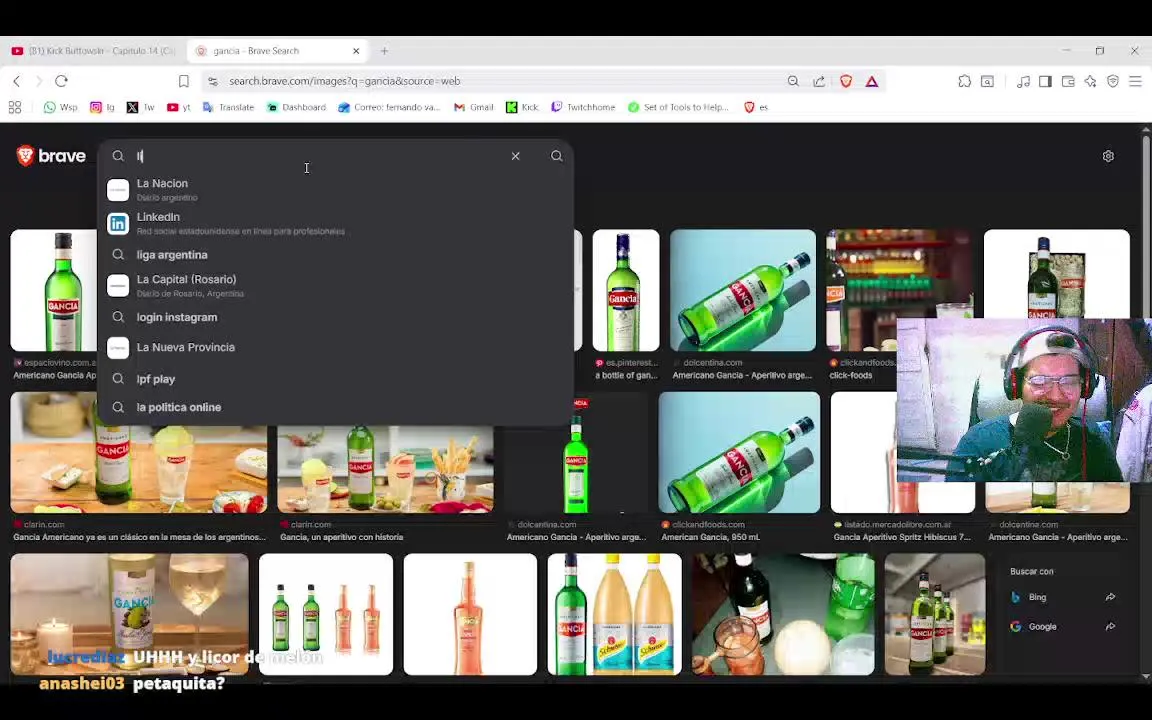1152x720 pixels.
Task: Share to Google using its arrow icon
Action: point(1110,627)
